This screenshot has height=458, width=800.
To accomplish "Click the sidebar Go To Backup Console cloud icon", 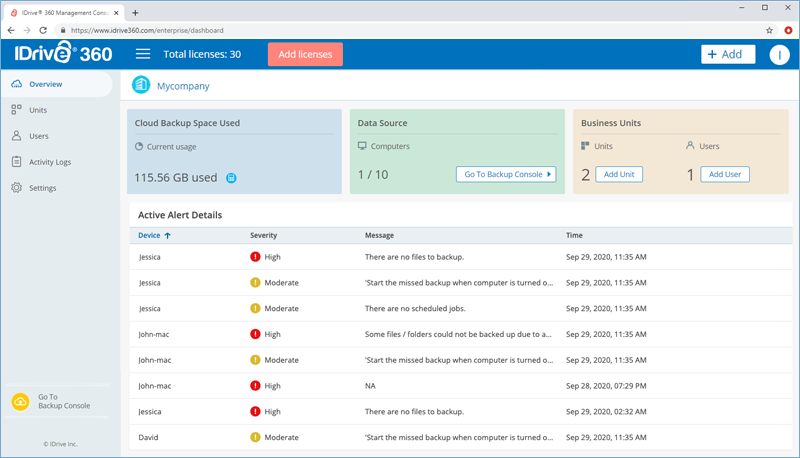I will (20, 402).
